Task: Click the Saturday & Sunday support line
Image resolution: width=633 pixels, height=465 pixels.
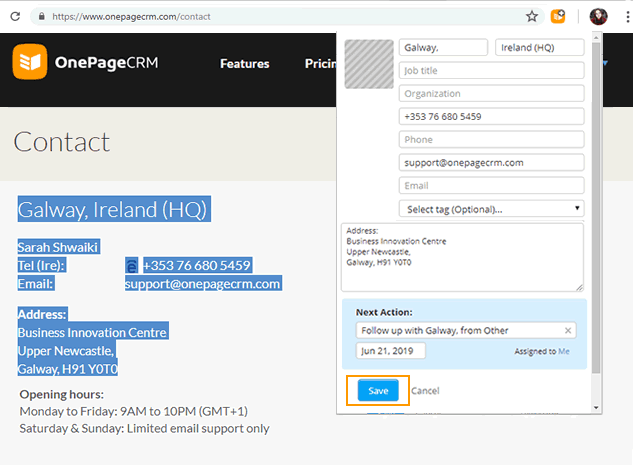Action: click(144, 429)
